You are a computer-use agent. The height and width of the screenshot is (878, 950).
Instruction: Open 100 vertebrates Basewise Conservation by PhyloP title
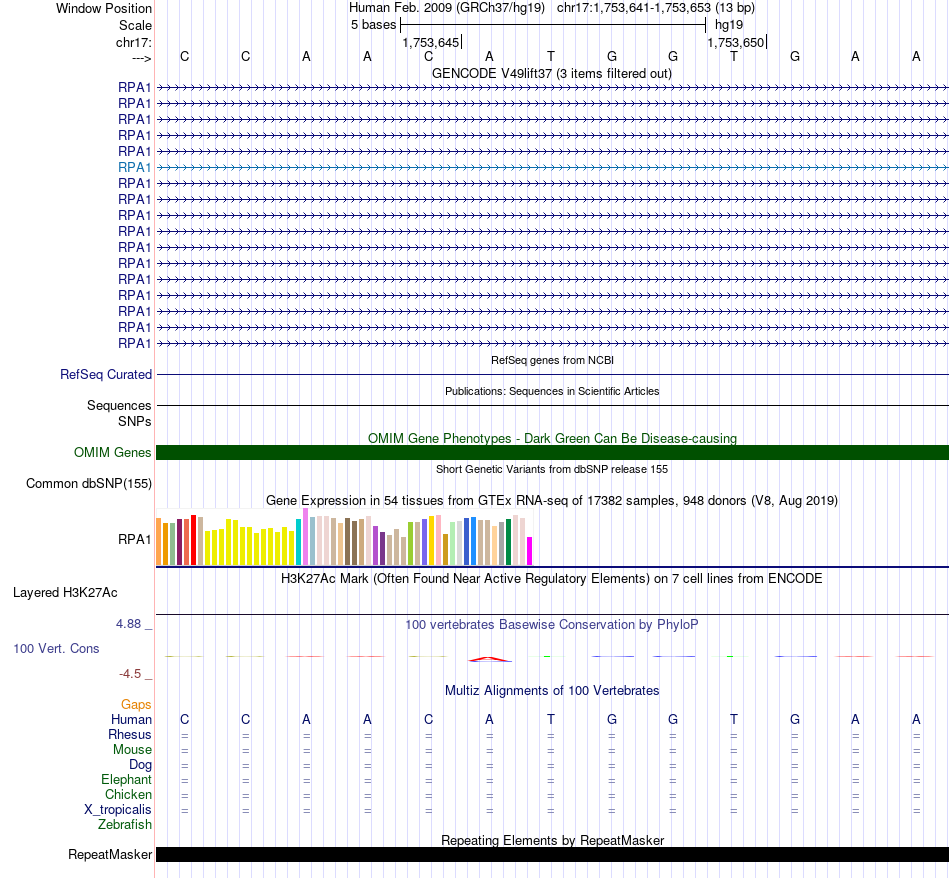pos(551,624)
